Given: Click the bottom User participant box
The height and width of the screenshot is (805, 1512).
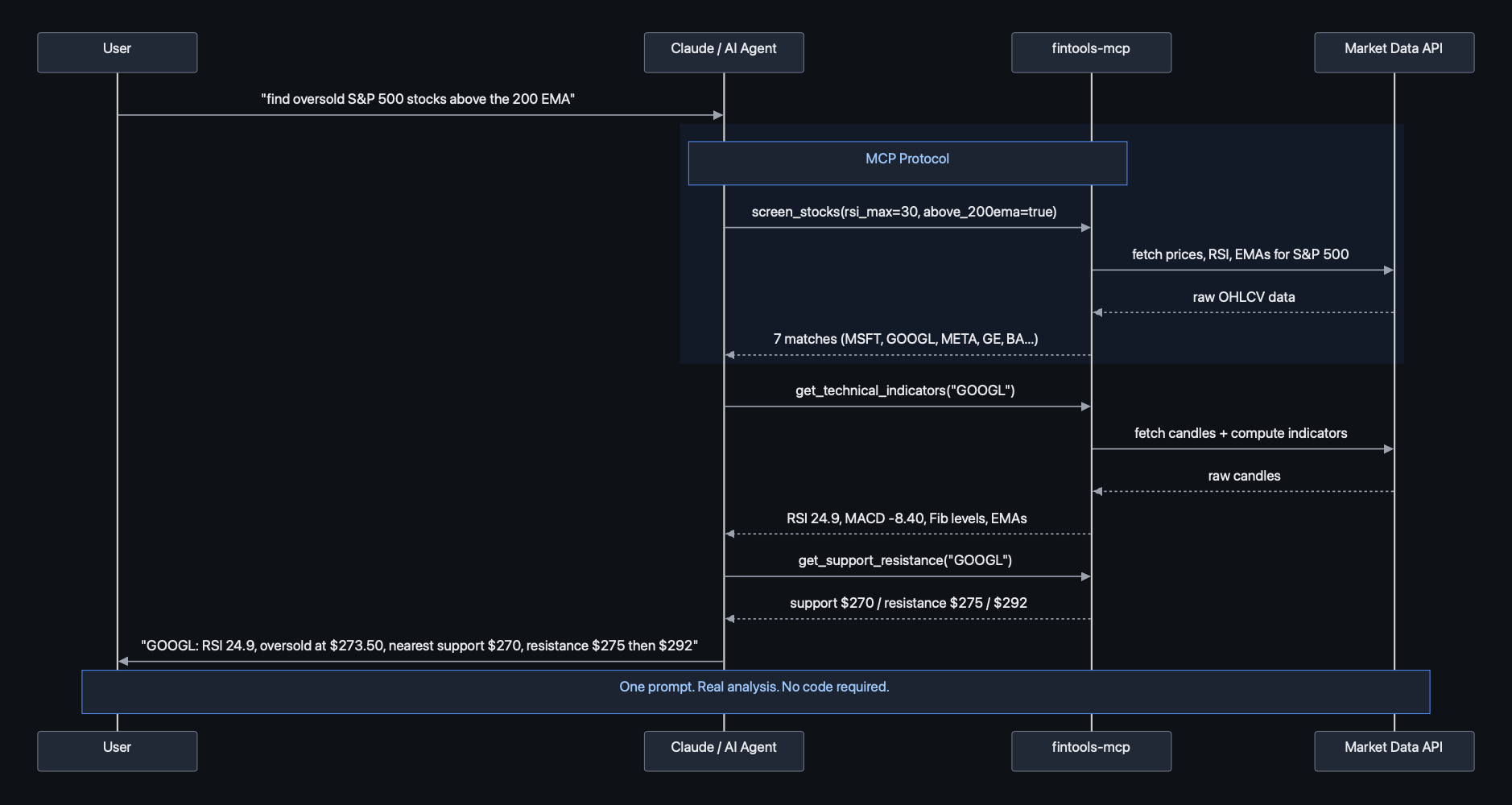Looking at the screenshot, I should [x=117, y=750].
